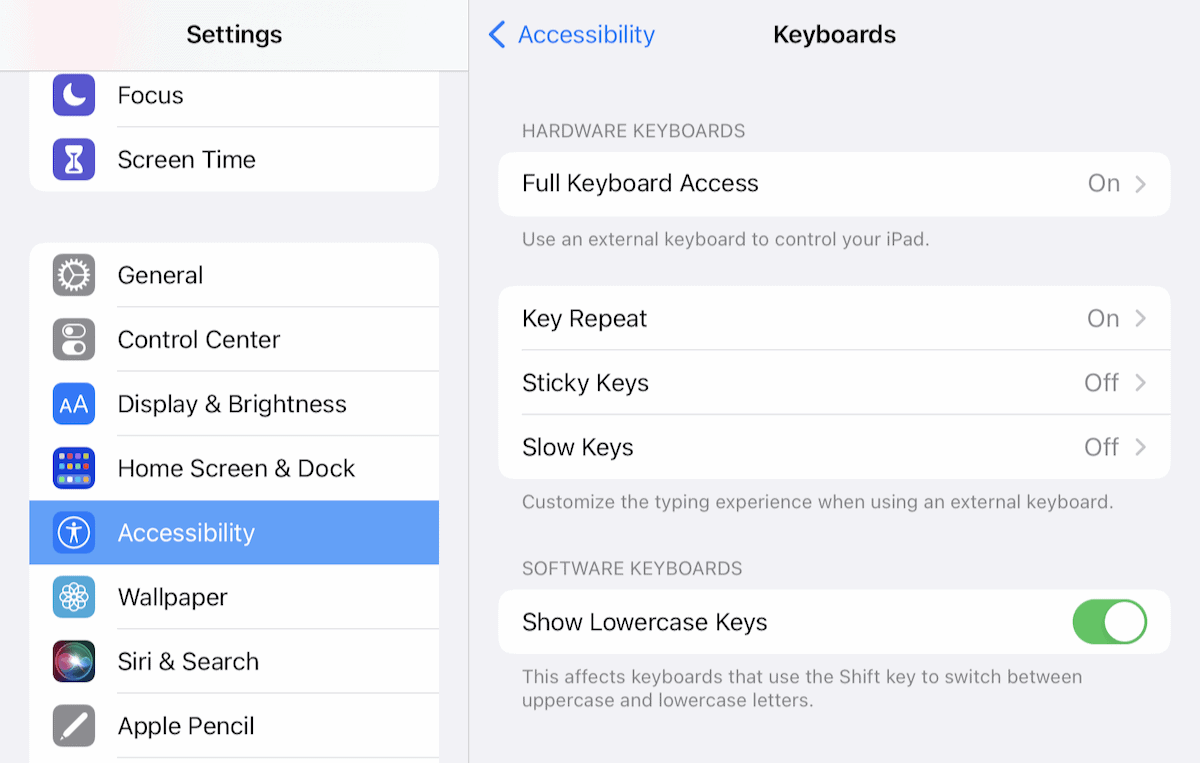The width and height of the screenshot is (1200, 763).
Task: Tap the Accessibility figure icon
Action: click(x=74, y=533)
